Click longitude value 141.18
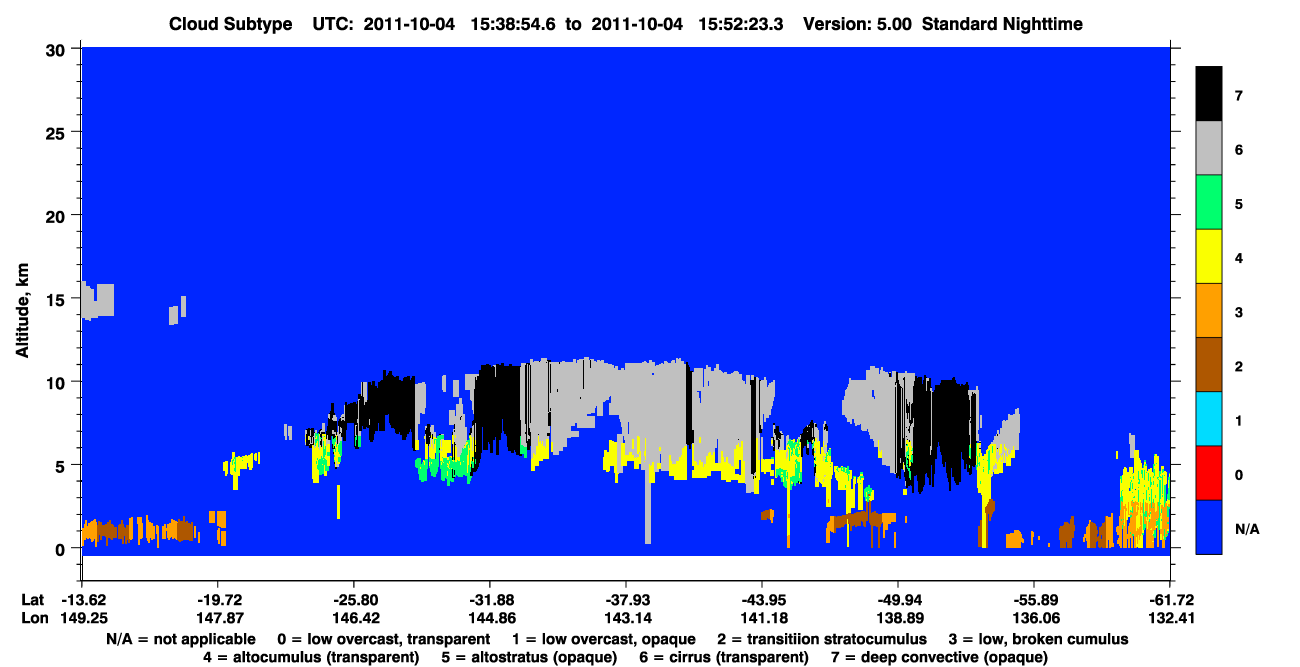The width and height of the screenshot is (1300, 667). [762, 619]
